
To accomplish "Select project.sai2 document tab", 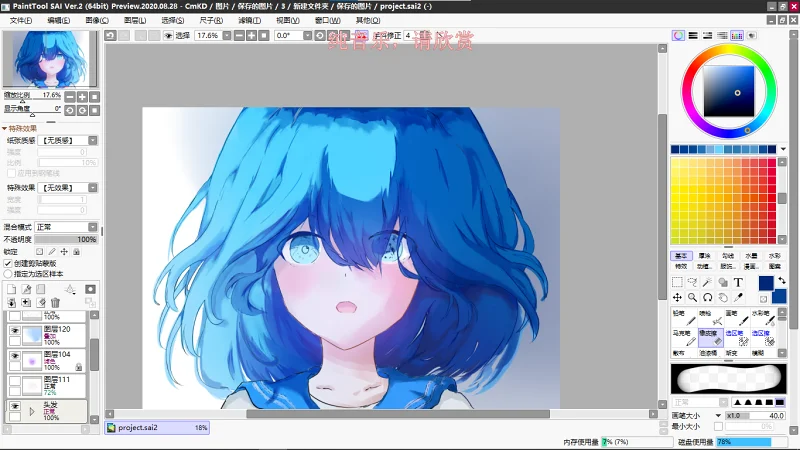I will pos(157,428).
